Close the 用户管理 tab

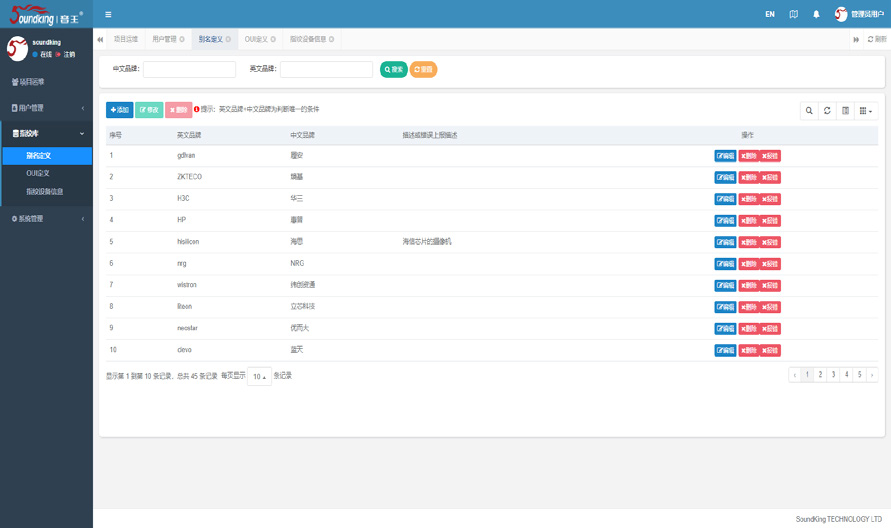tap(182, 39)
